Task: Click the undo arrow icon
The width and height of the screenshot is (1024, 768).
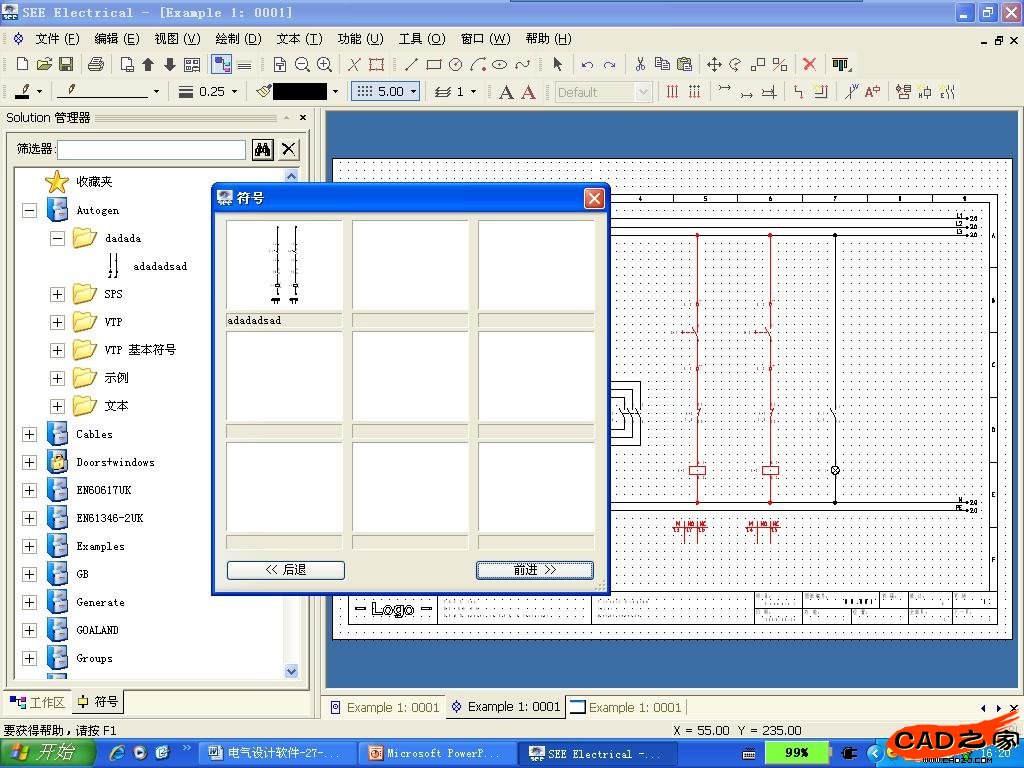Action: (587, 64)
